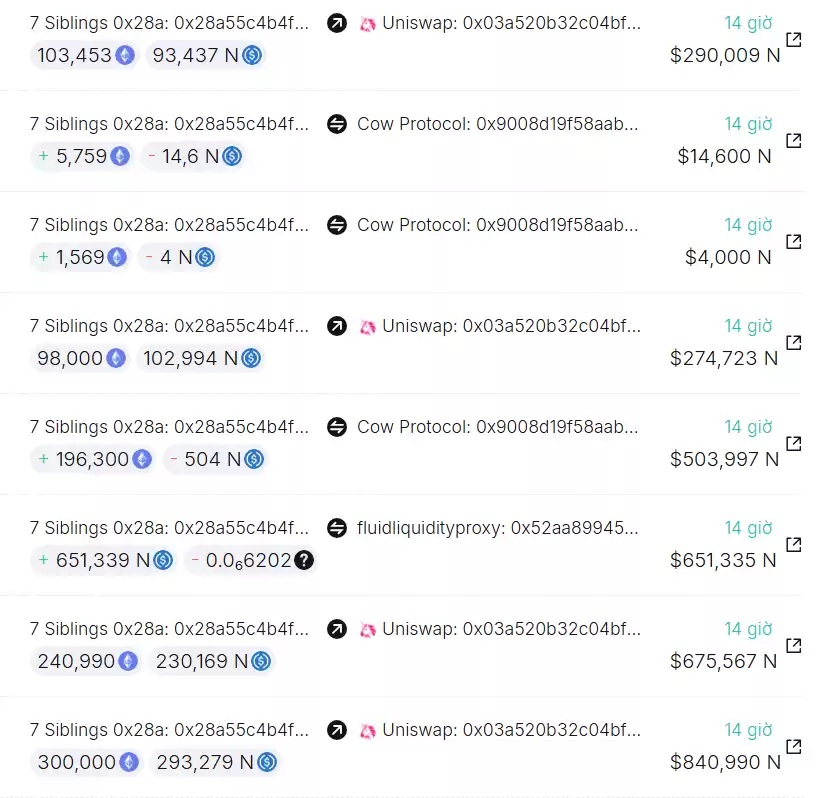Open 7 Siblings address in the 196,300 ETH row
The width and height of the screenshot is (827, 798).
tap(169, 427)
